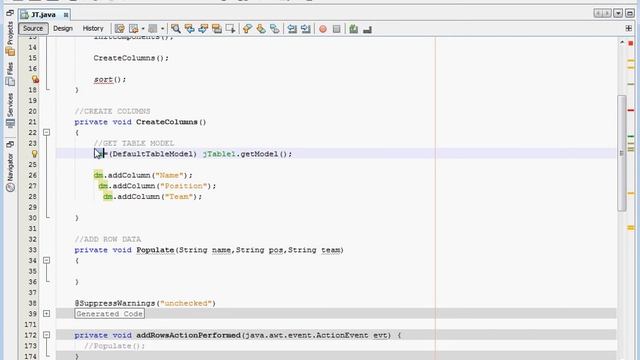
Task: Close the JT.java tab
Action: [x=65, y=15]
